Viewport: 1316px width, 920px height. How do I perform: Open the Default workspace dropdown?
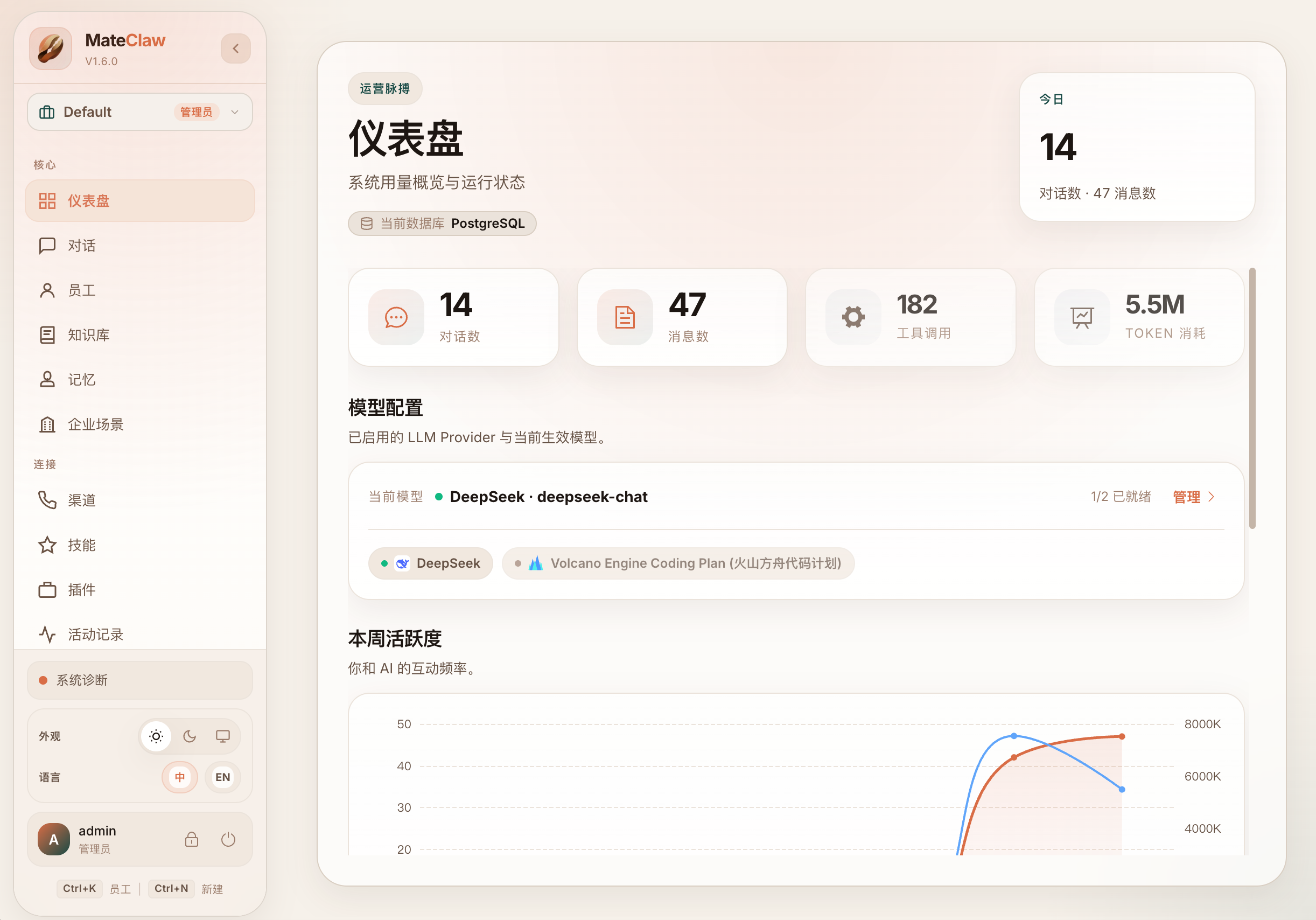tap(140, 112)
